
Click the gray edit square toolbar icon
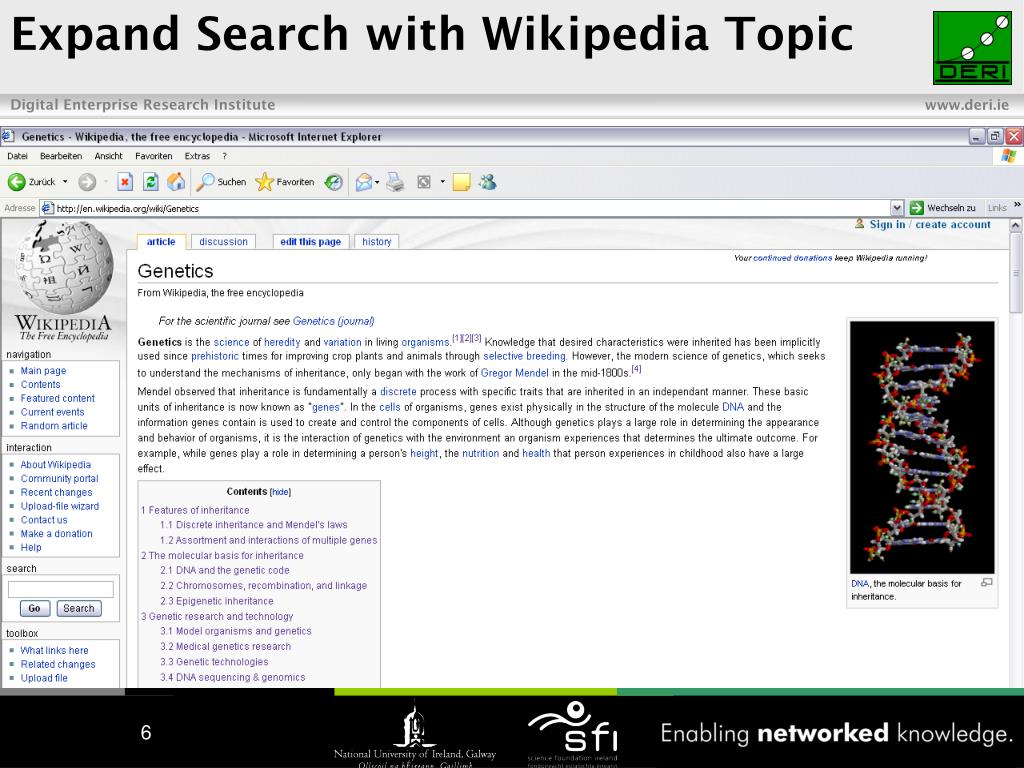[x=424, y=182]
